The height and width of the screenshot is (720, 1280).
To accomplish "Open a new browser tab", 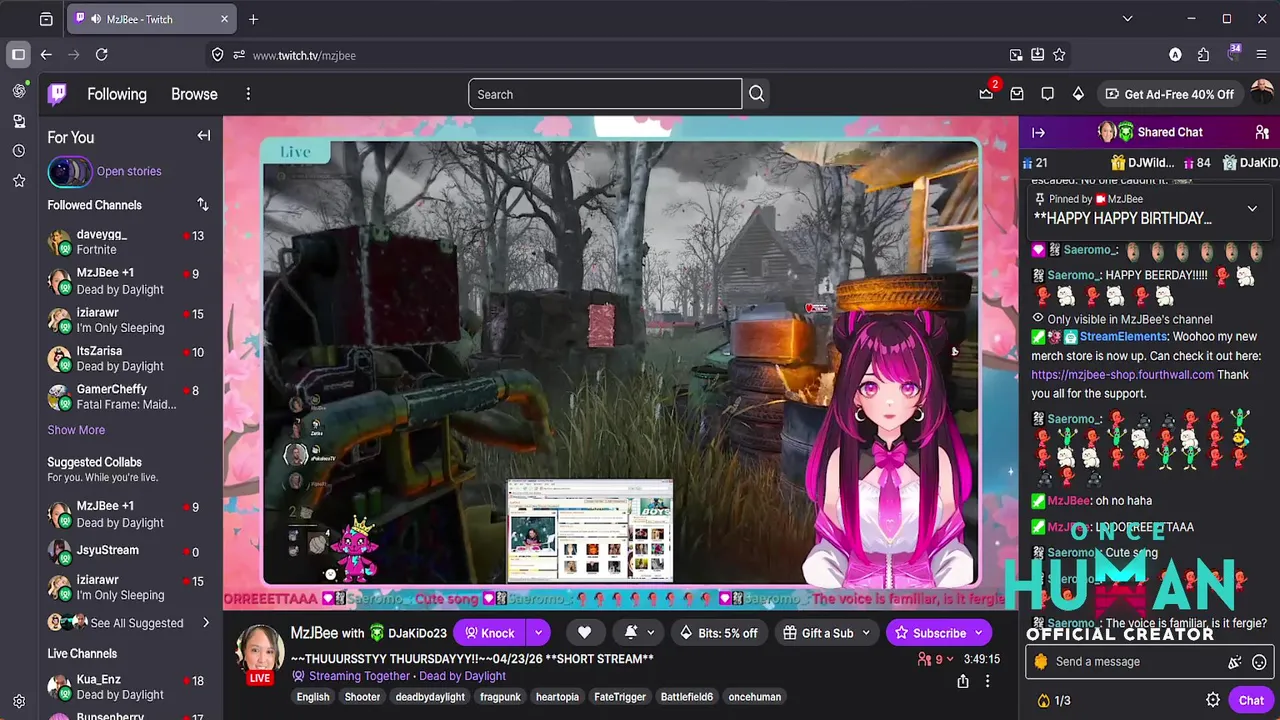I will pos(253,19).
